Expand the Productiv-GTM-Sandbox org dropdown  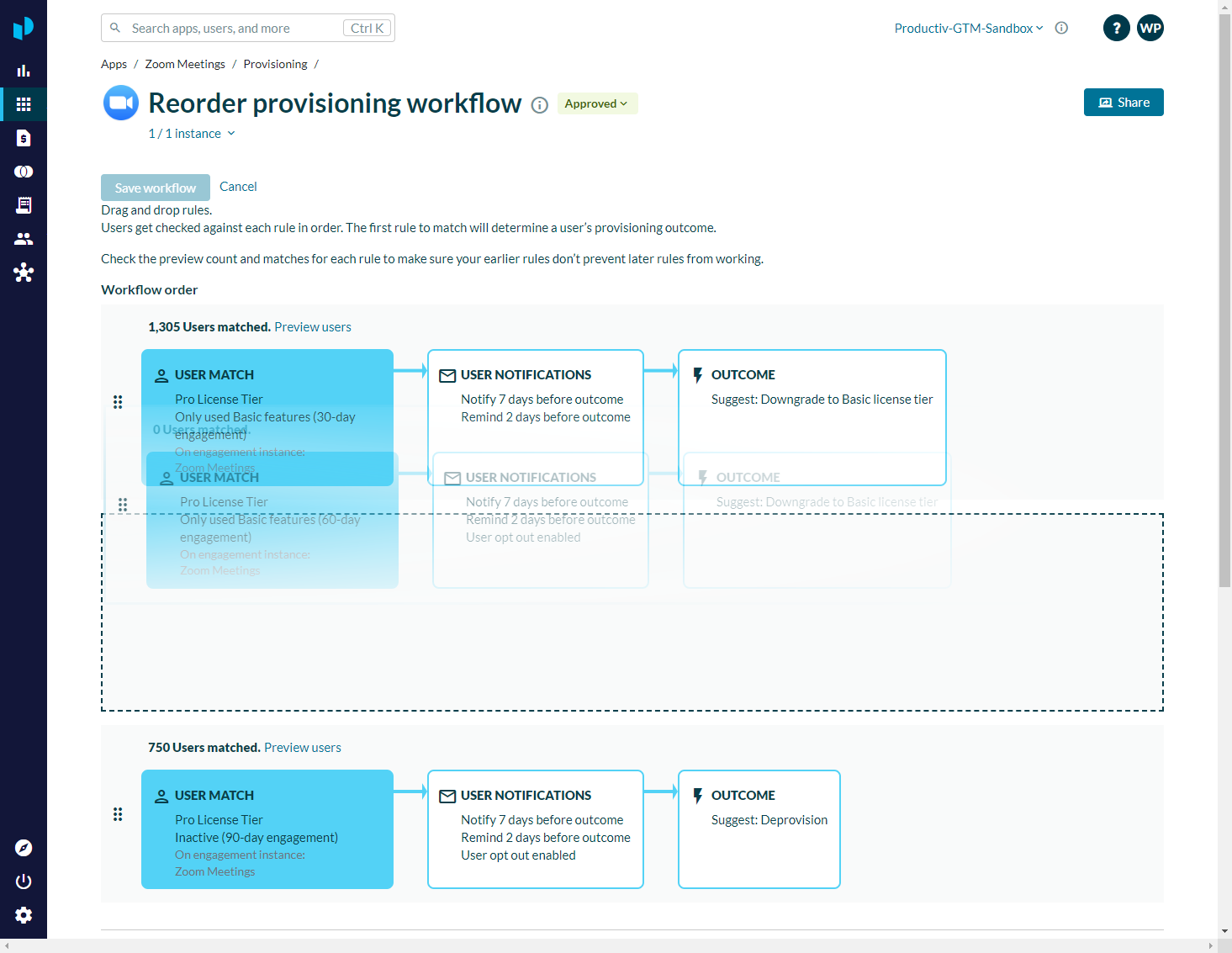coord(968,28)
